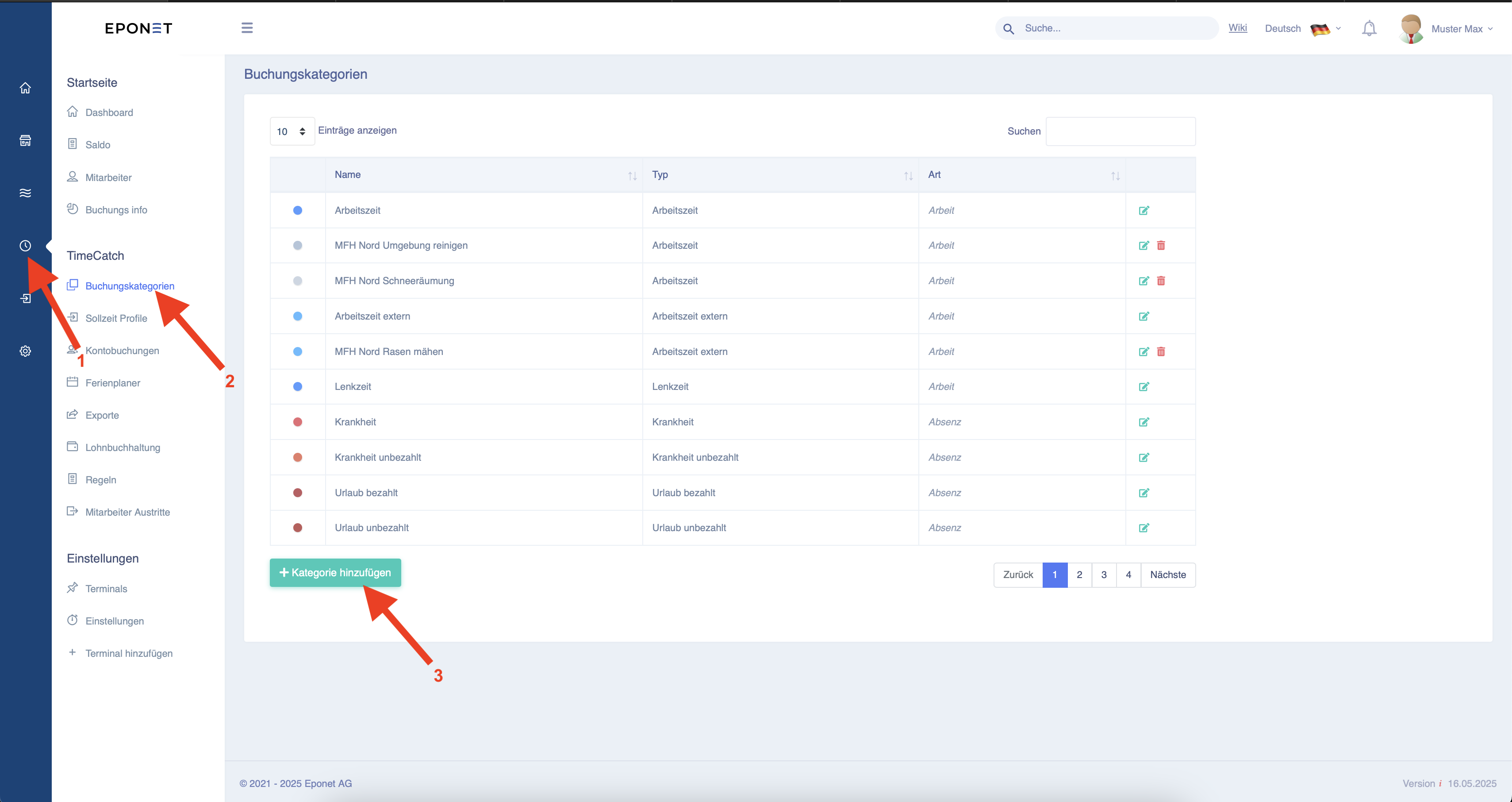This screenshot has height=802, width=1512.
Task: Click the version info i icon
Action: pyautogui.click(x=1440, y=783)
